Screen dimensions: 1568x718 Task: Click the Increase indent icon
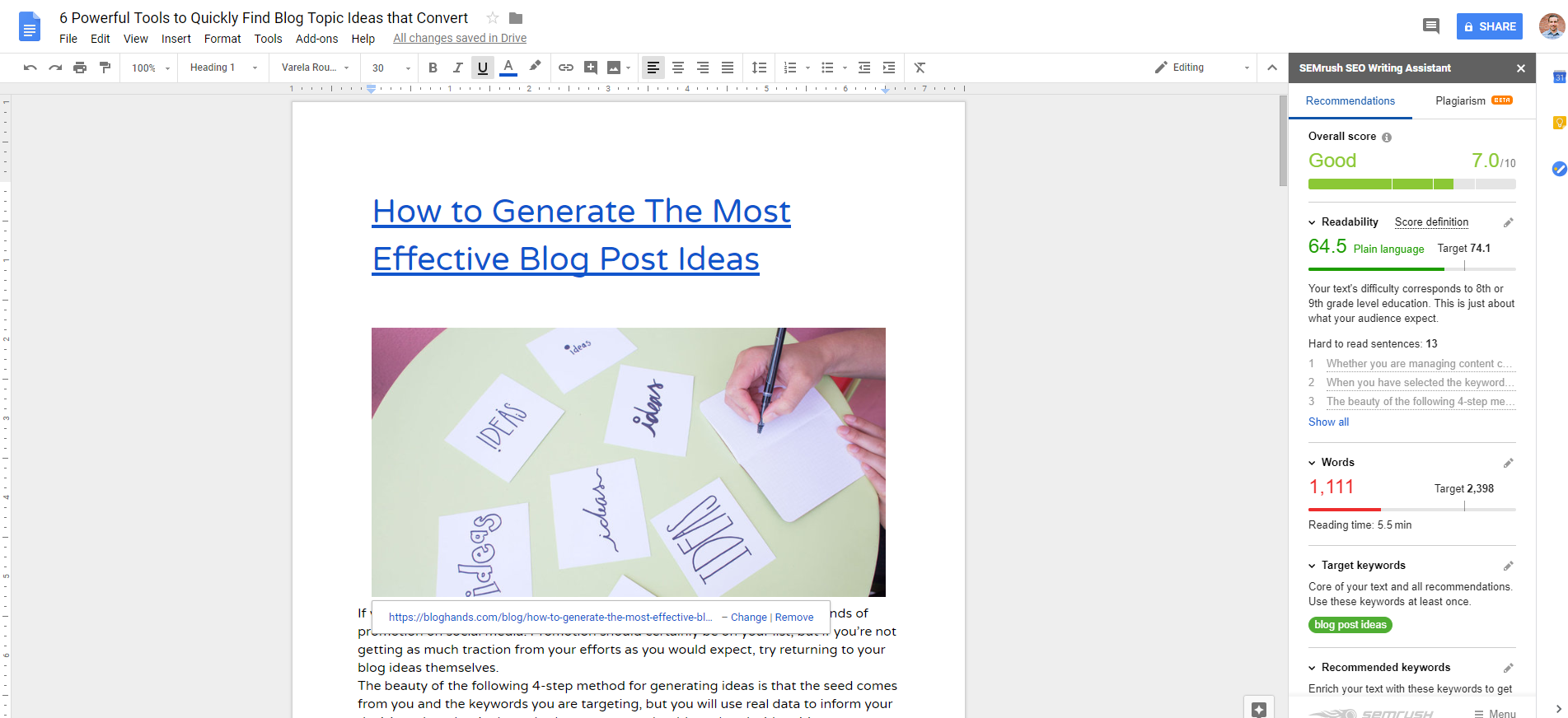pos(889,68)
